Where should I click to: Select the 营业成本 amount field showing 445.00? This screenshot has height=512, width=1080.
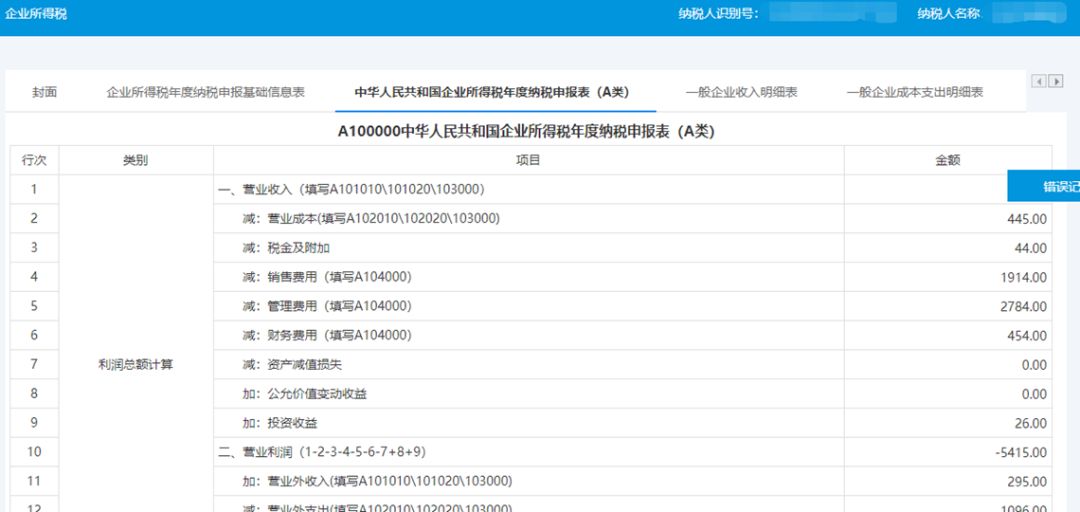[x=947, y=219]
